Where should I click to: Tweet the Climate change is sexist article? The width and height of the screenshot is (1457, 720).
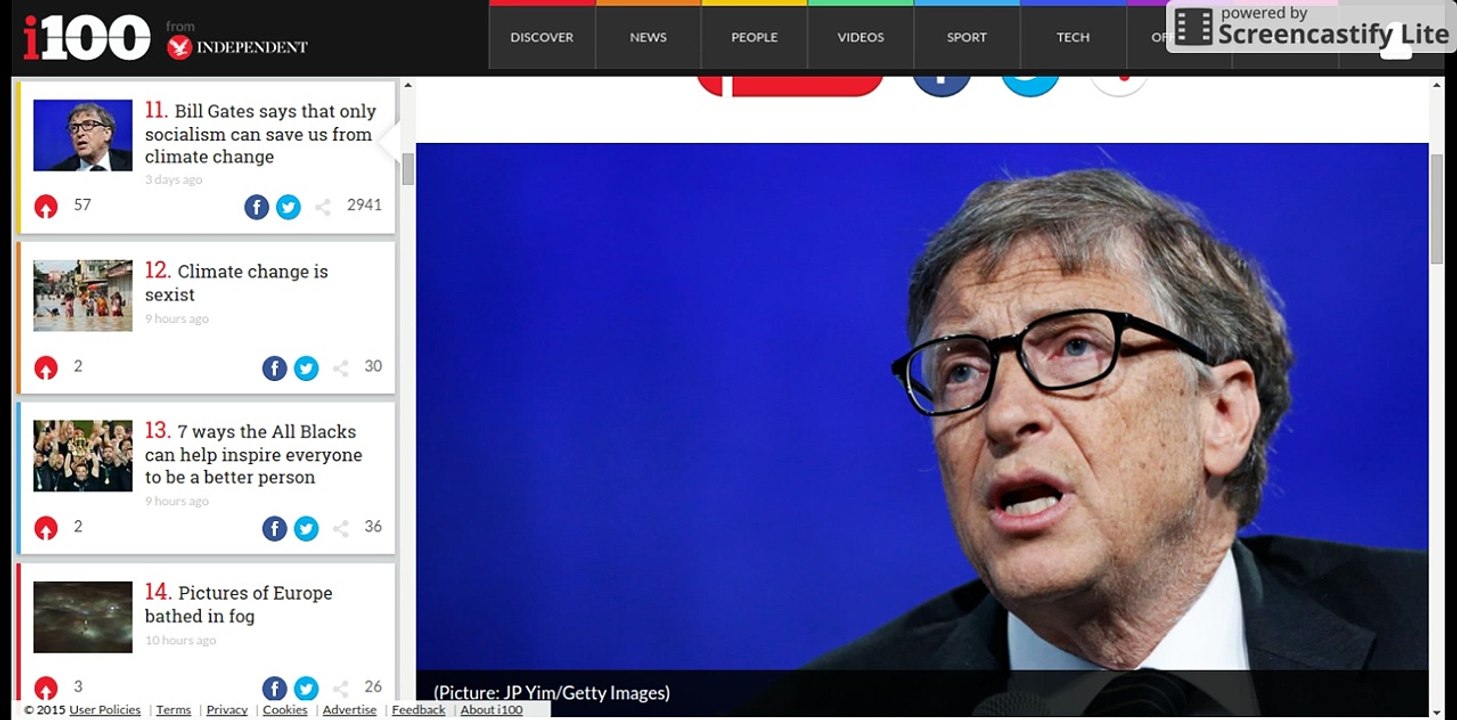307,368
